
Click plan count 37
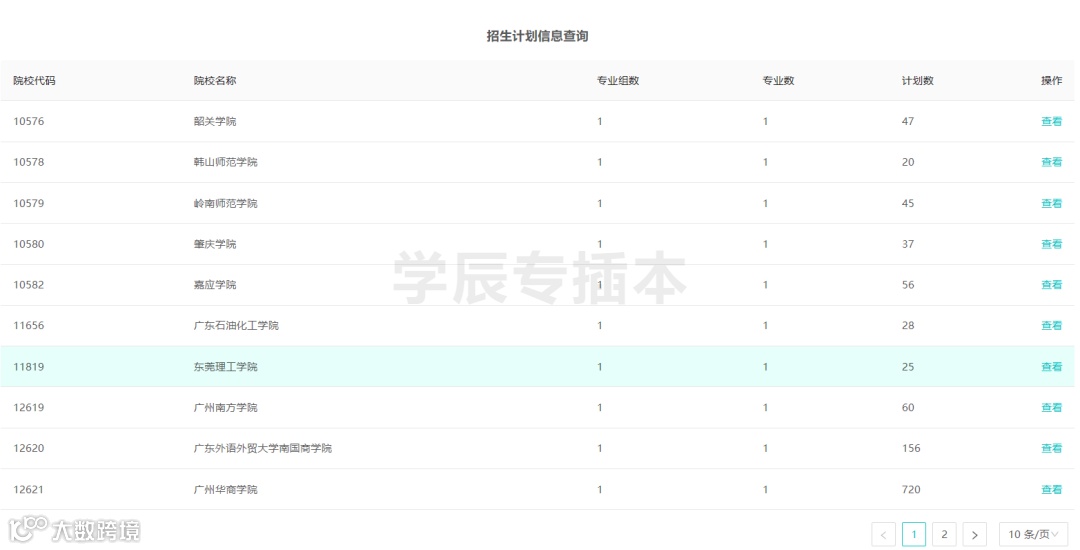tap(908, 244)
